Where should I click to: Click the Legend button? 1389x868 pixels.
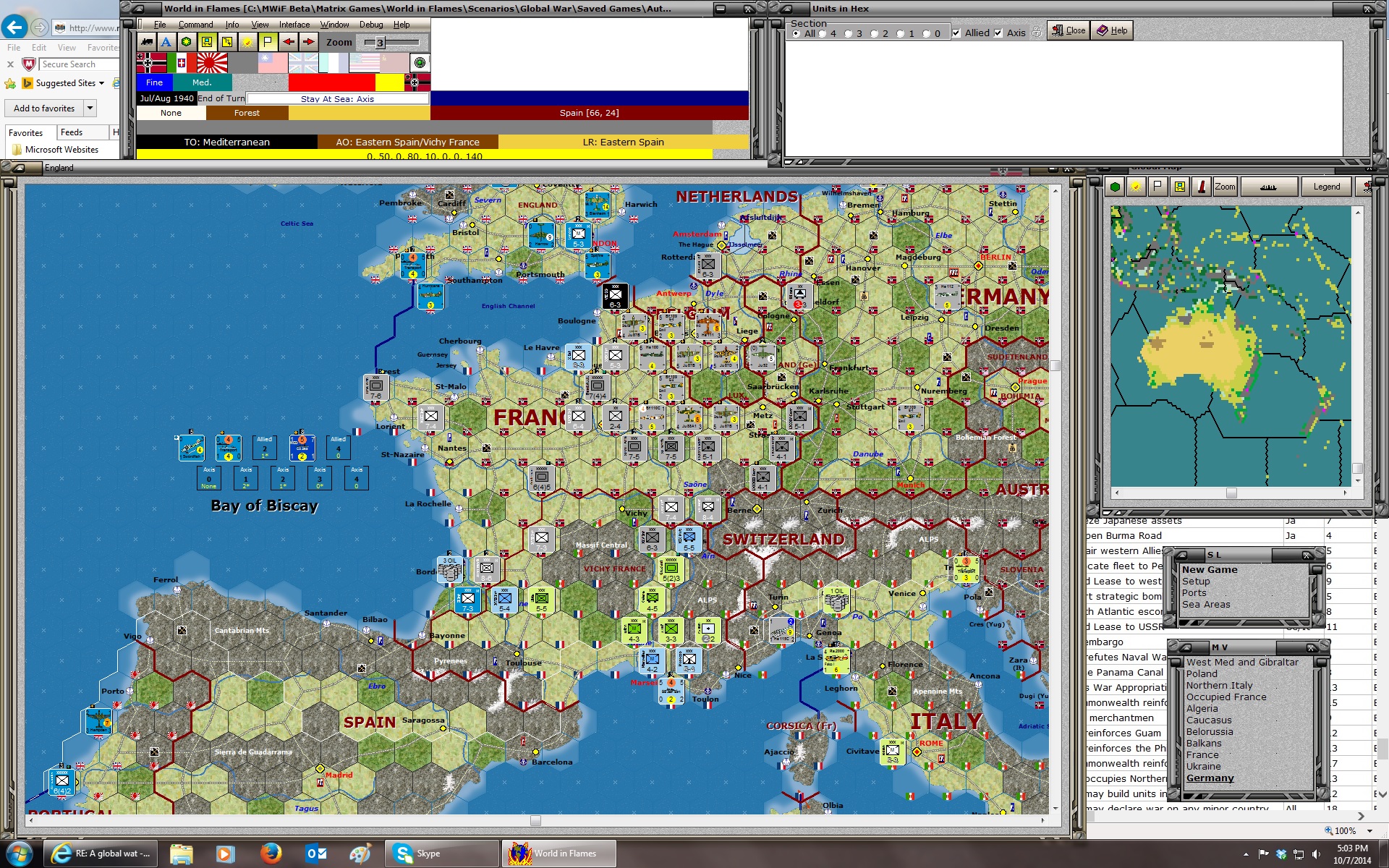(x=1326, y=187)
